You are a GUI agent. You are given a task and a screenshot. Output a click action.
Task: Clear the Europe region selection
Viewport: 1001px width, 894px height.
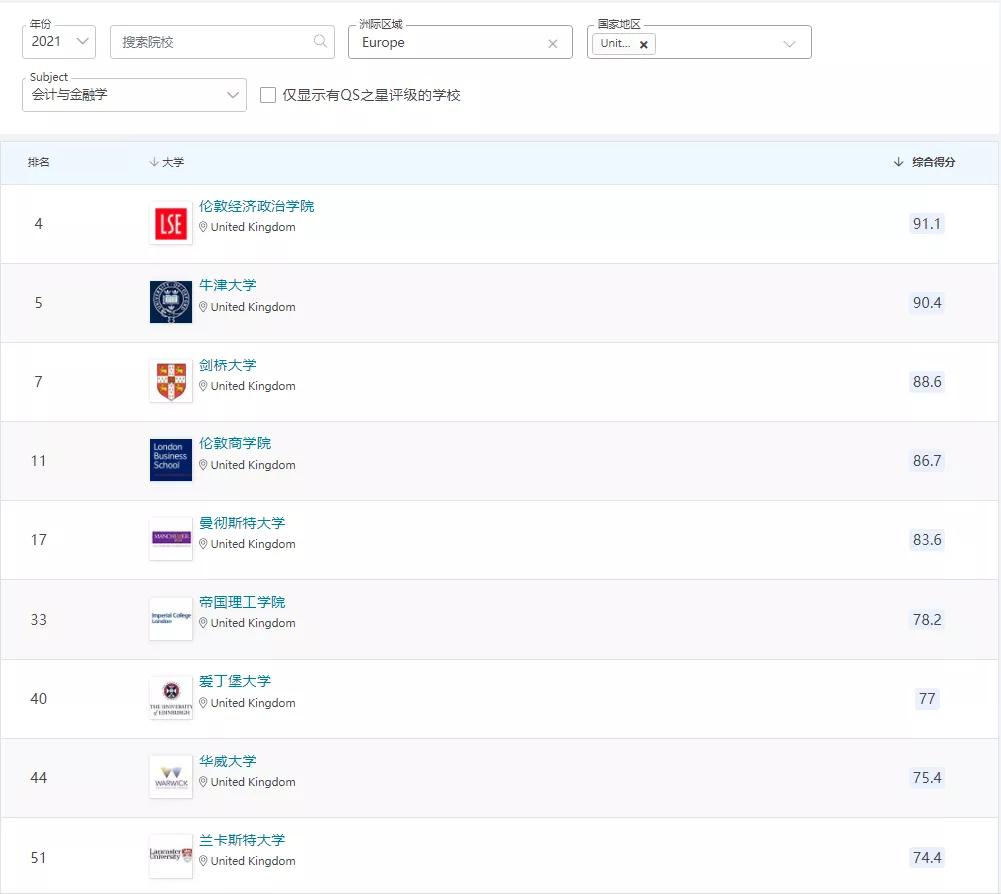552,44
